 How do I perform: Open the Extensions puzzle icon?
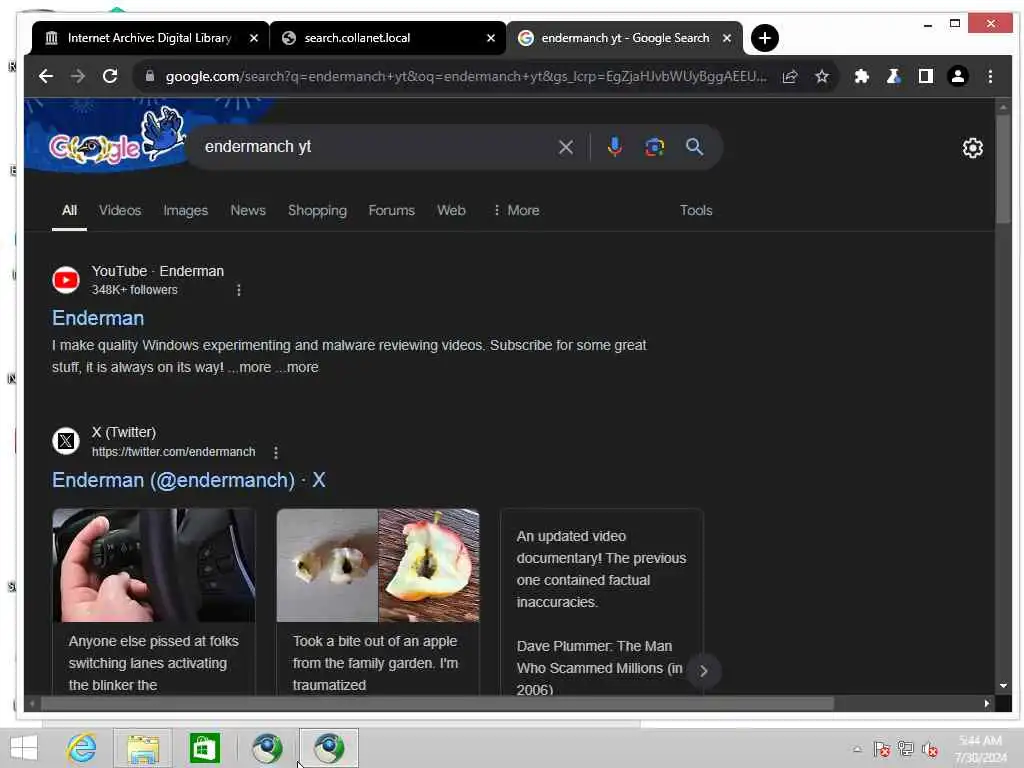pos(861,76)
